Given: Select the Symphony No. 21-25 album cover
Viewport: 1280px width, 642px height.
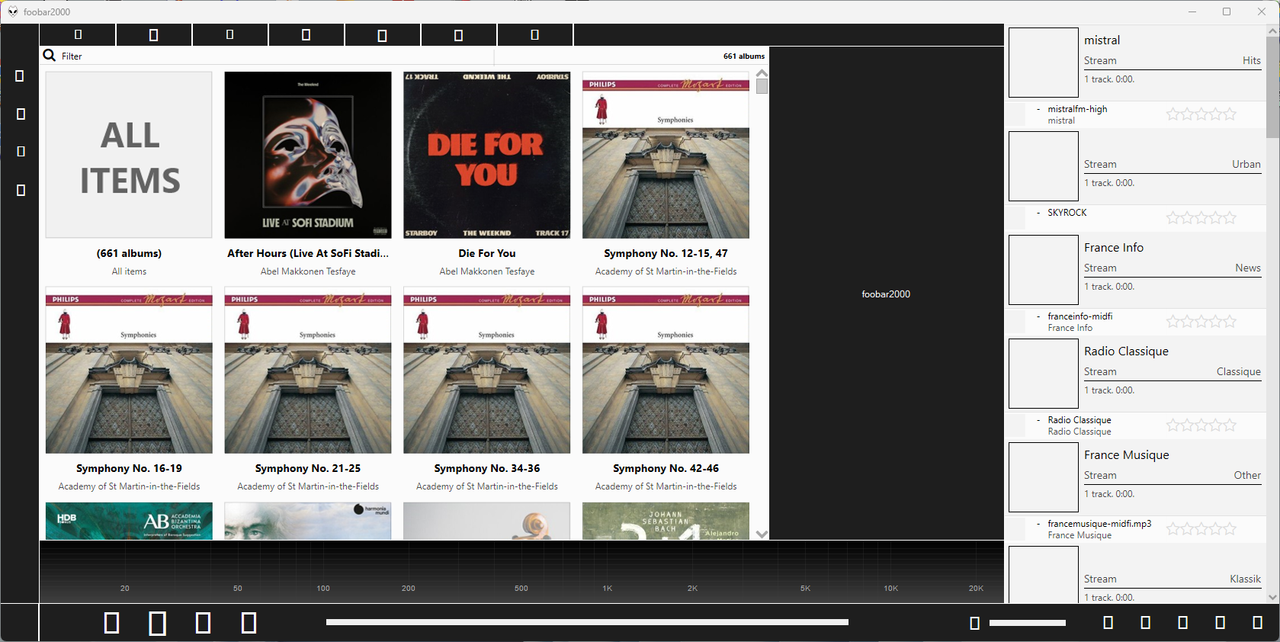Looking at the screenshot, I should [308, 370].
